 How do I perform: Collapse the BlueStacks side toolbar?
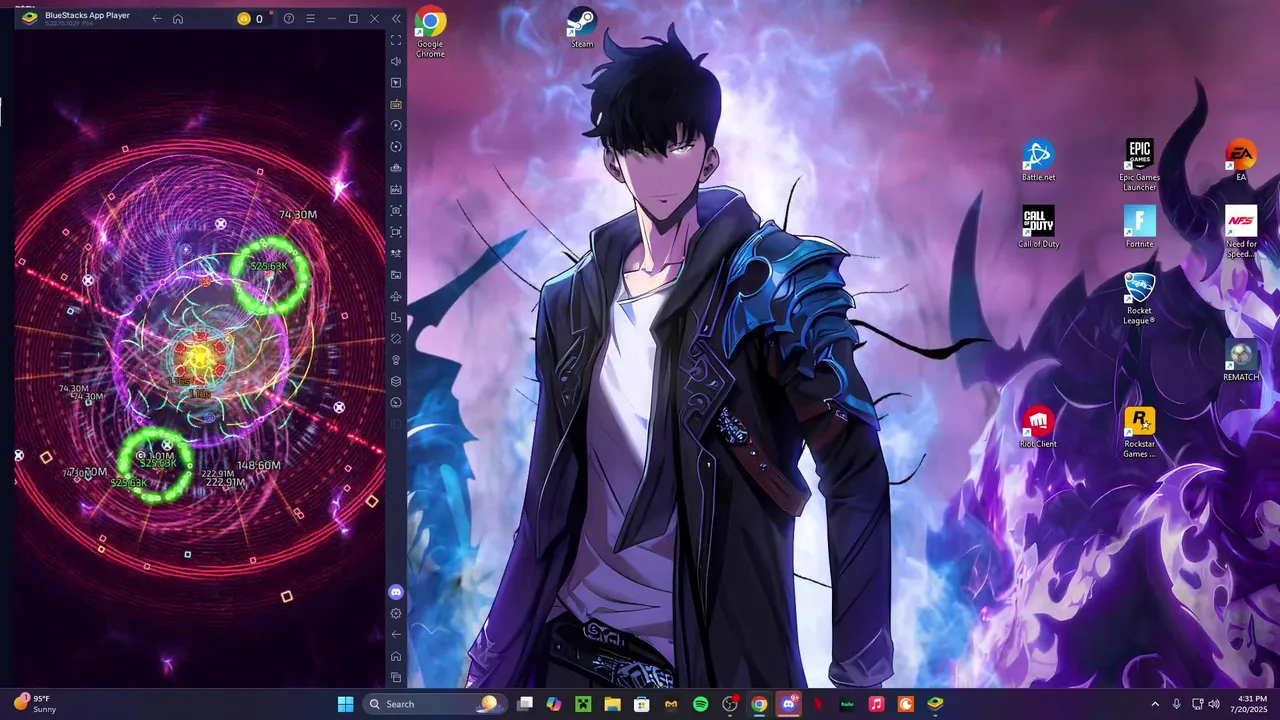[x=396, y=19]
